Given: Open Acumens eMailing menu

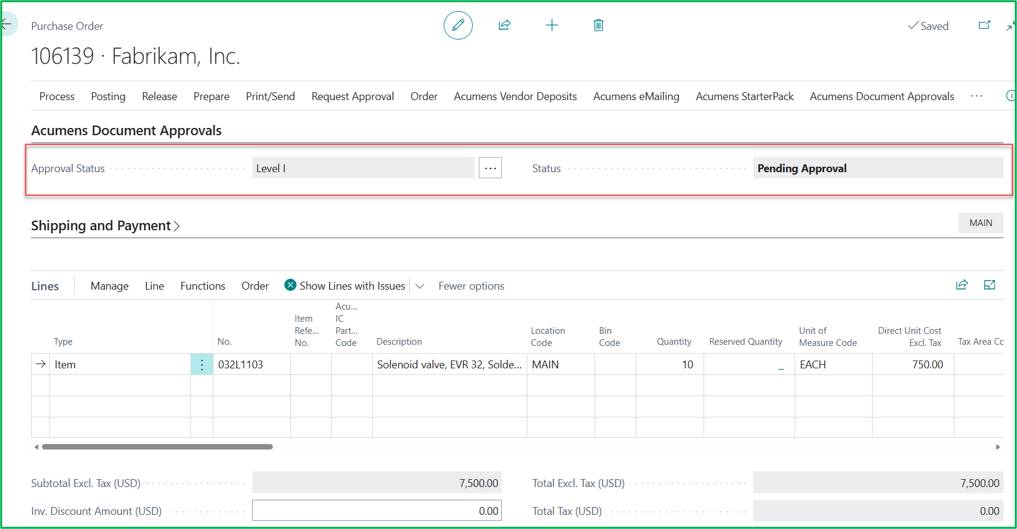Looking at the screenshot, I should tap(636, 96).
